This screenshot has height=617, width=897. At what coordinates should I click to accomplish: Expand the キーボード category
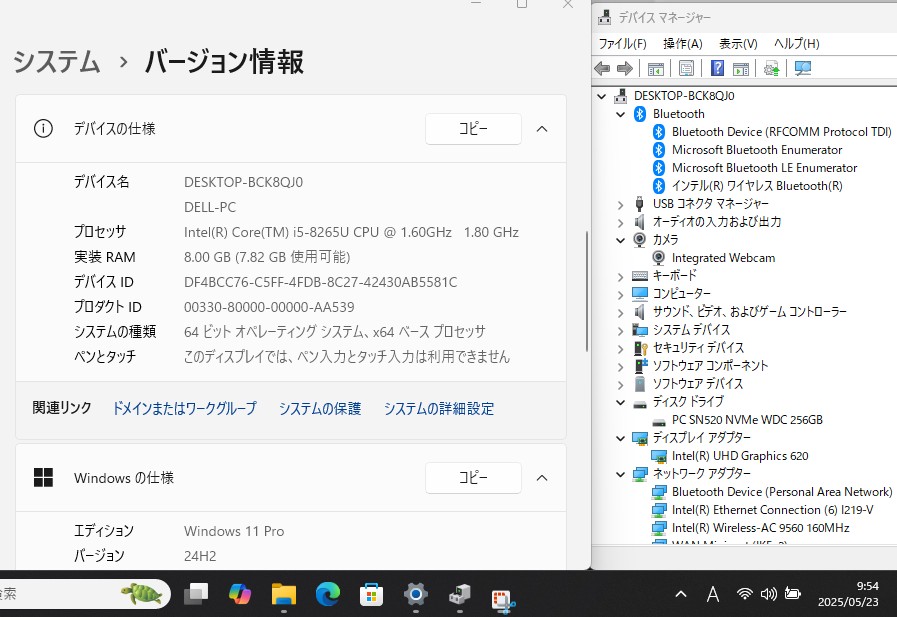pos(620,276)
